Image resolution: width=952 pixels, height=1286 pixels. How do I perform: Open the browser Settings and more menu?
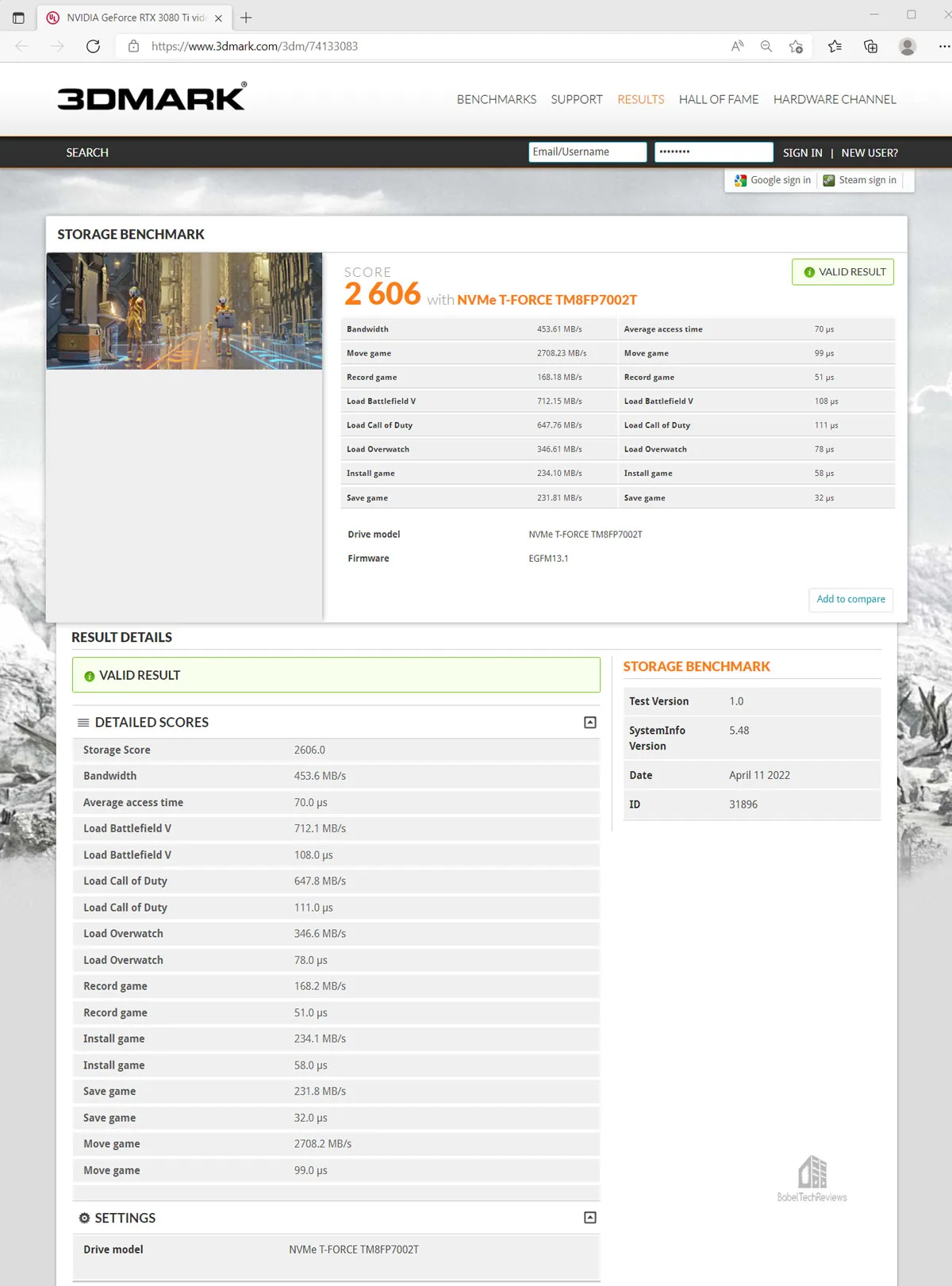point(943,46)
